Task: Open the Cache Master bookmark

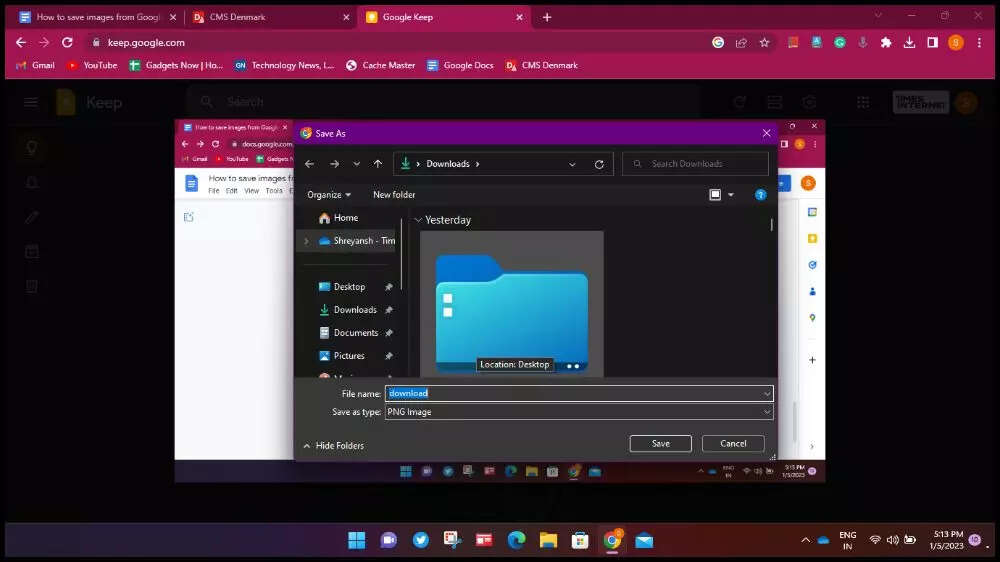Action: pyautogui.click(x=380, y=65)
